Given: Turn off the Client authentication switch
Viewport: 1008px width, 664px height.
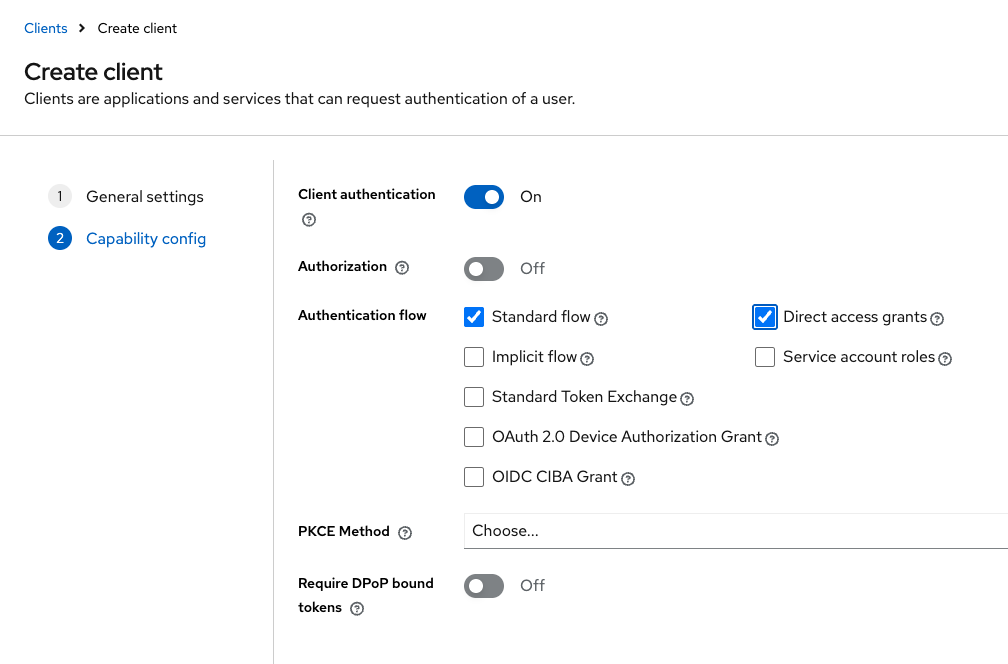Looking at the screenshot, I should click(x=484, y=197).
